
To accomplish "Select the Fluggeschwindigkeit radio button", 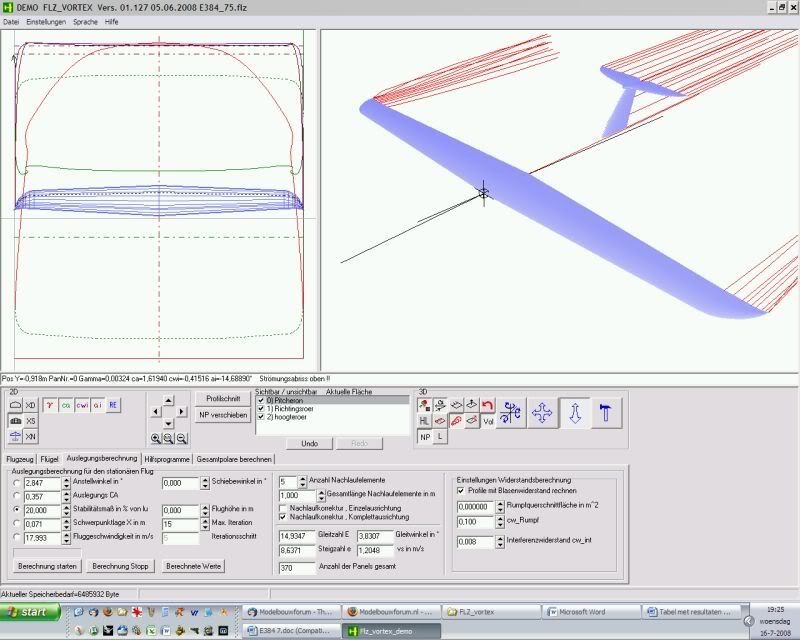I will [x=17, y=537].
